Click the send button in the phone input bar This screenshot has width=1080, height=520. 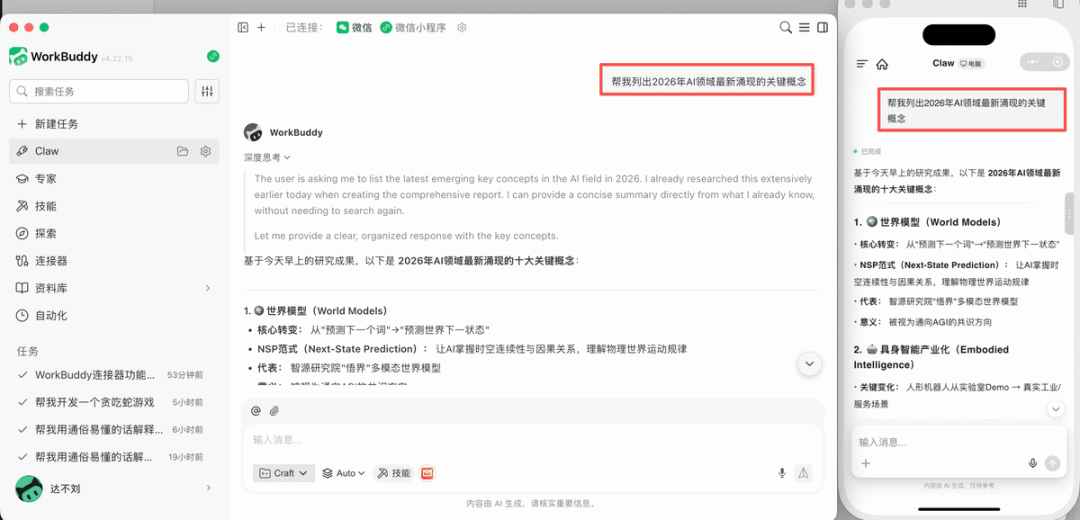tap(1052, 464)
